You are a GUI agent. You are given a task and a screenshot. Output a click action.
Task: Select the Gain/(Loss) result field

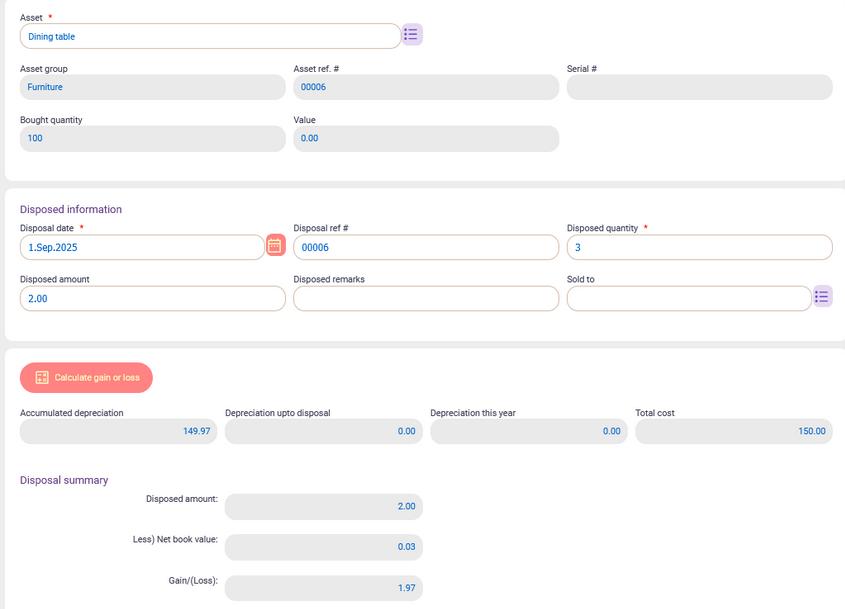click(x=323, y=588)
